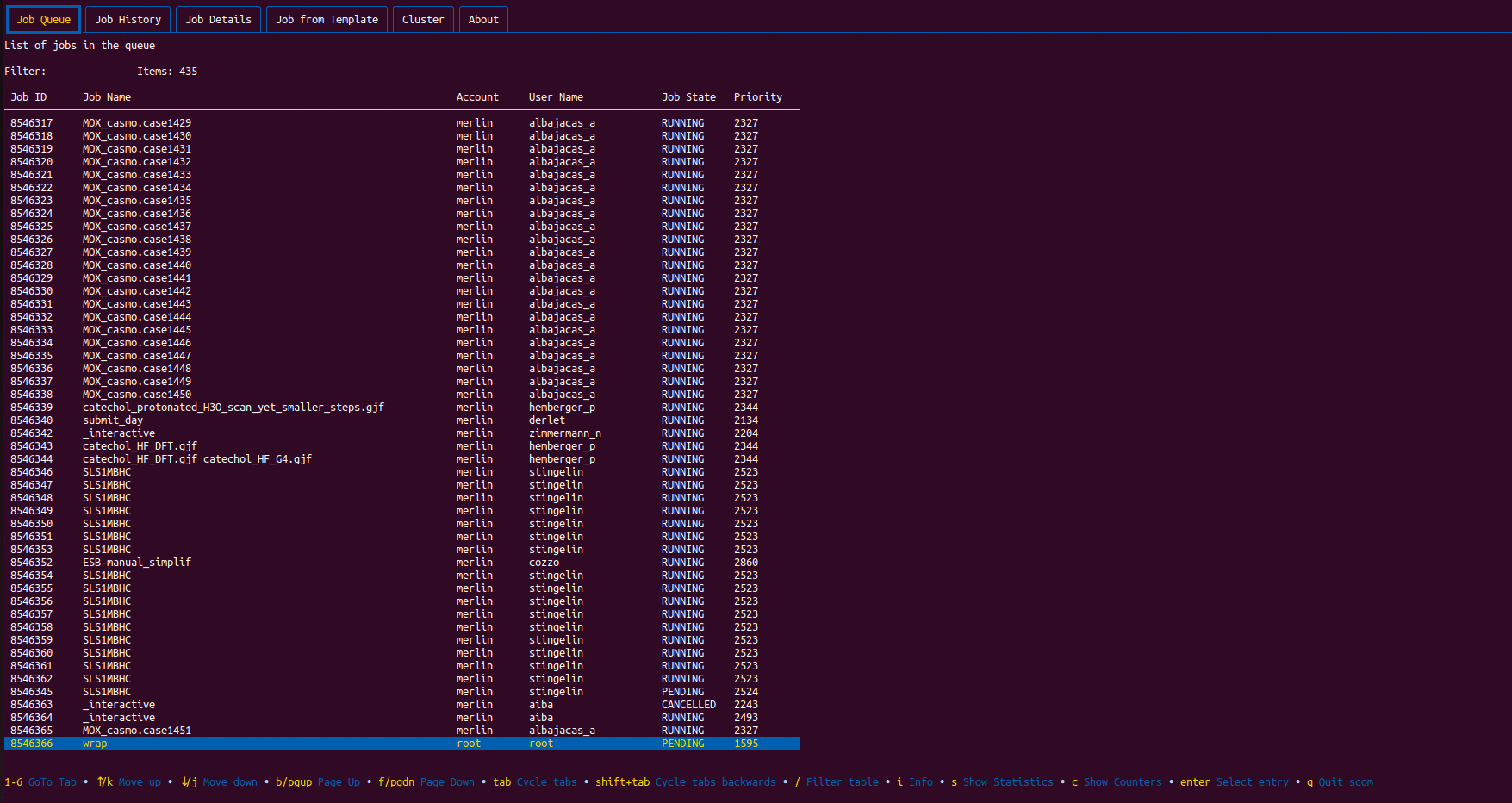Click 'Show Counters' footer shortcut
The height and width of the screenshot is (803, 1512).
pos(1123,782)
